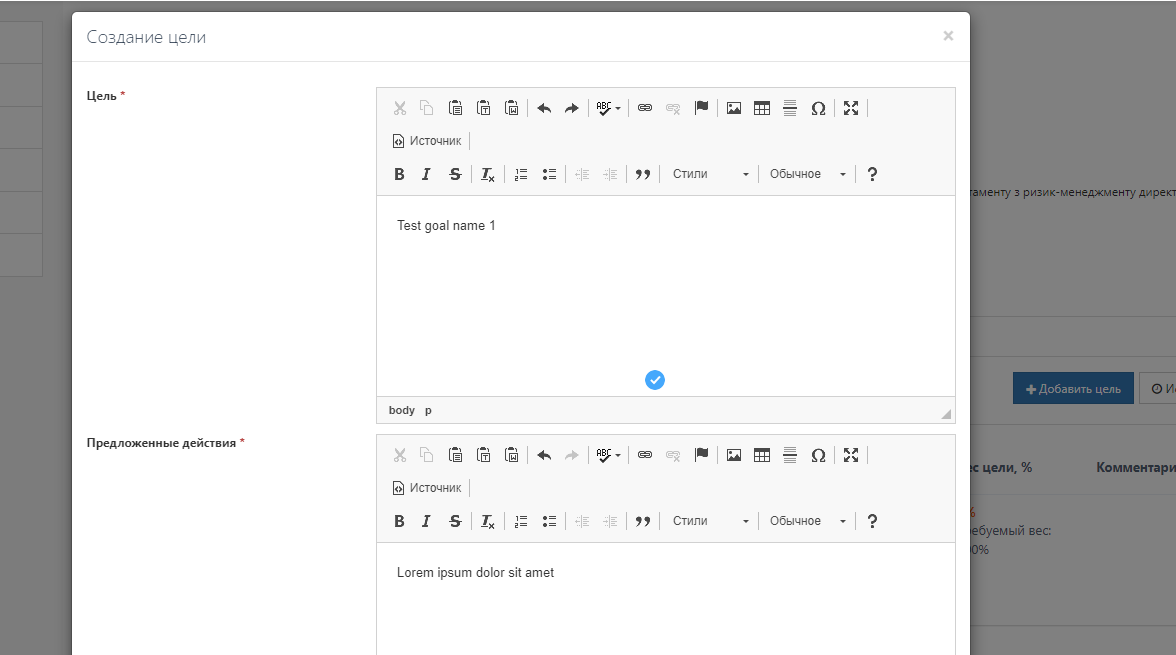Insert special character in Цель editor

click(818, 108)
